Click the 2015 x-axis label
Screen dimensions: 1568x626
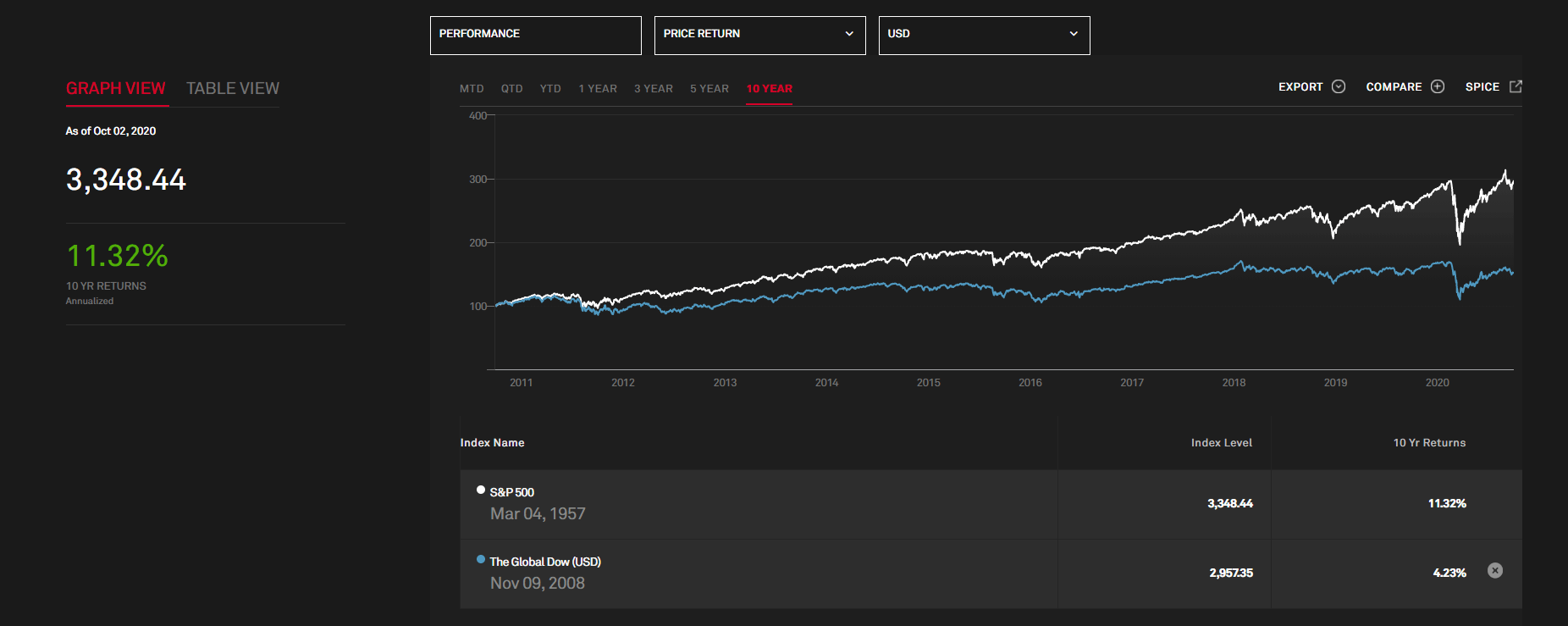pos(928,383)
